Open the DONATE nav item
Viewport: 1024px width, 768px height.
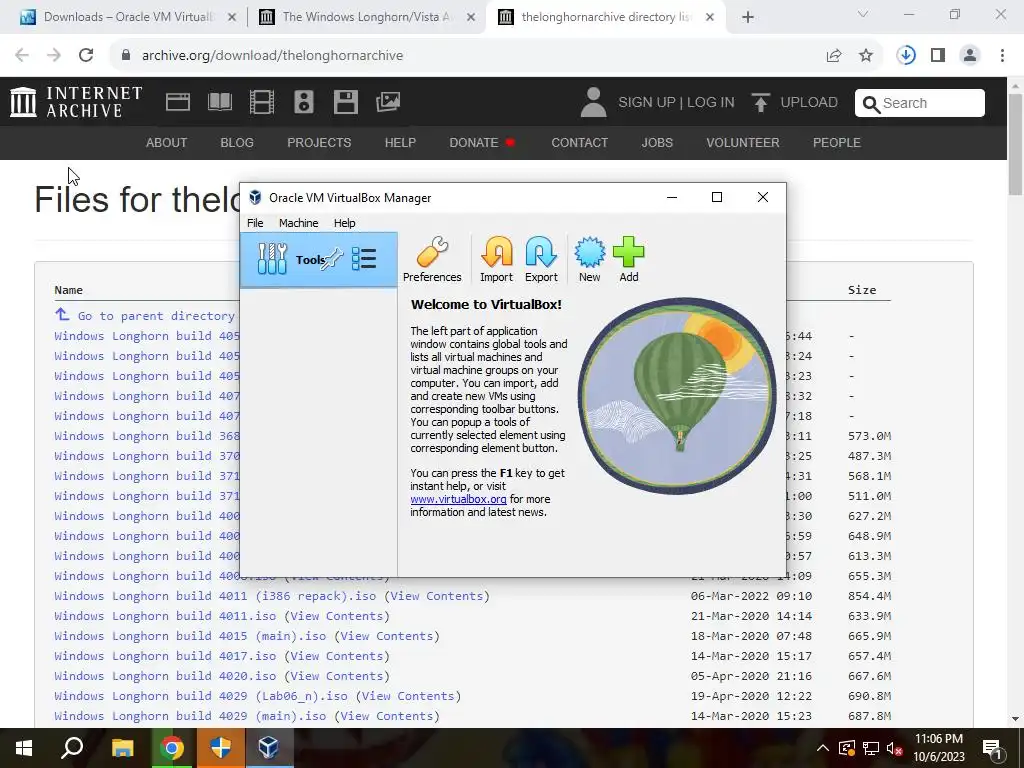coord(482,142)
